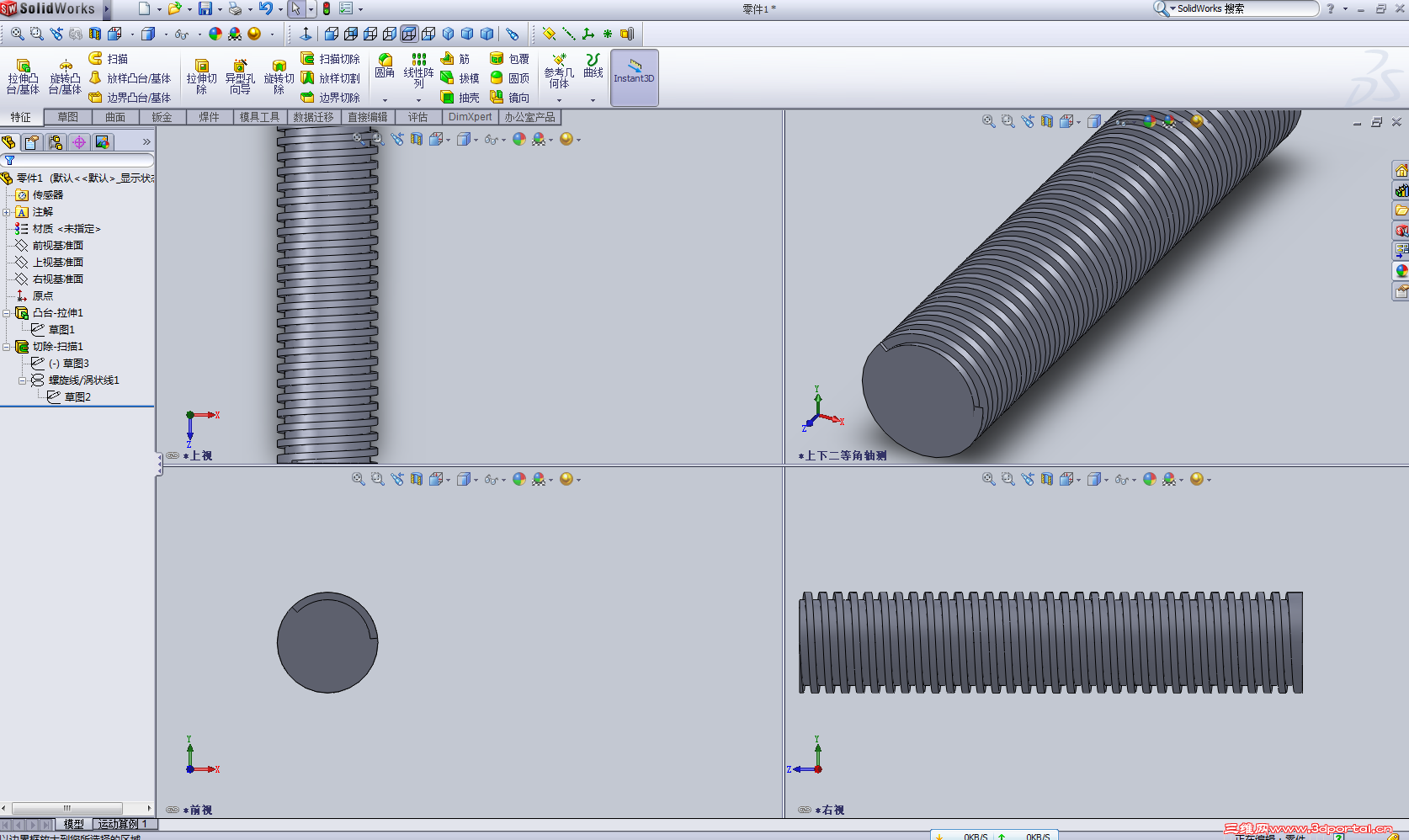Switch to the 钣金 sheet metal tab
The height and width of the screenshot is (840, 1409).
pyautogui.click(x=162, y=117)
